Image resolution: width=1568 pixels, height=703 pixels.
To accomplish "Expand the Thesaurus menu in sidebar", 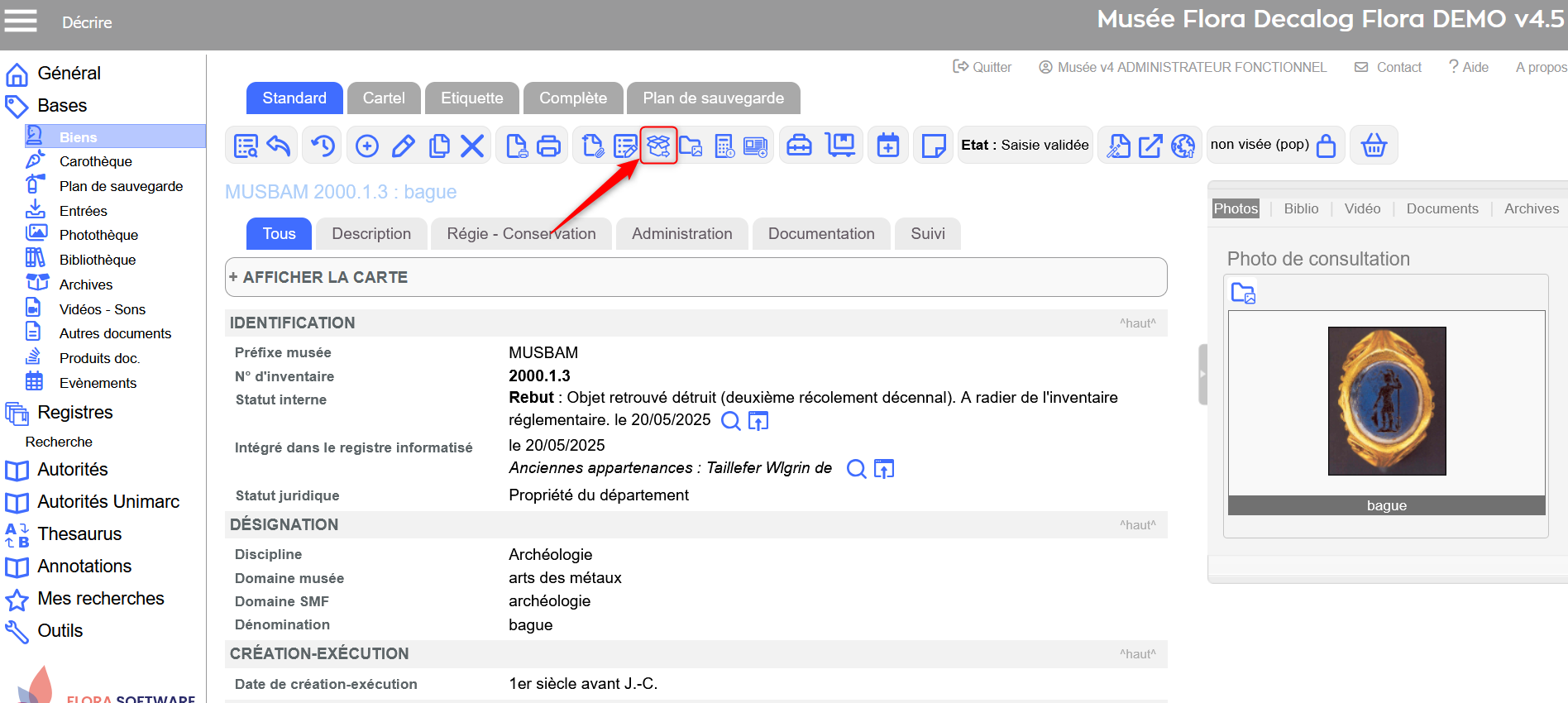I will click(x=79, y=534).
